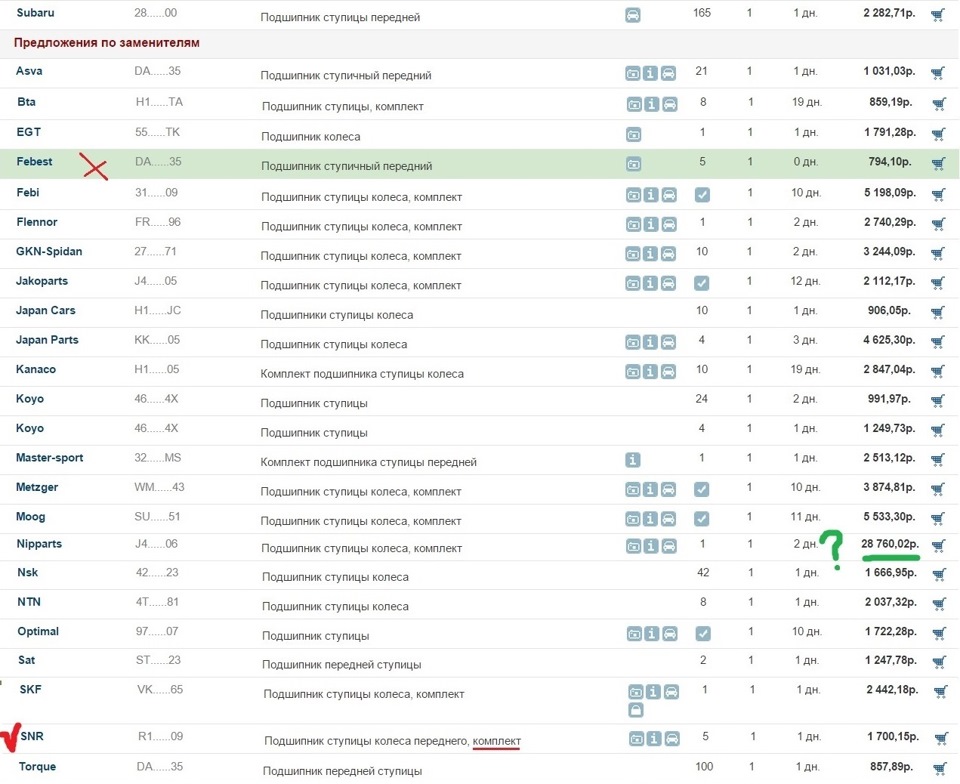Screen dimensions: 960x784
Task: Open photo icon in Asva row
Action: tap(633, 73)
